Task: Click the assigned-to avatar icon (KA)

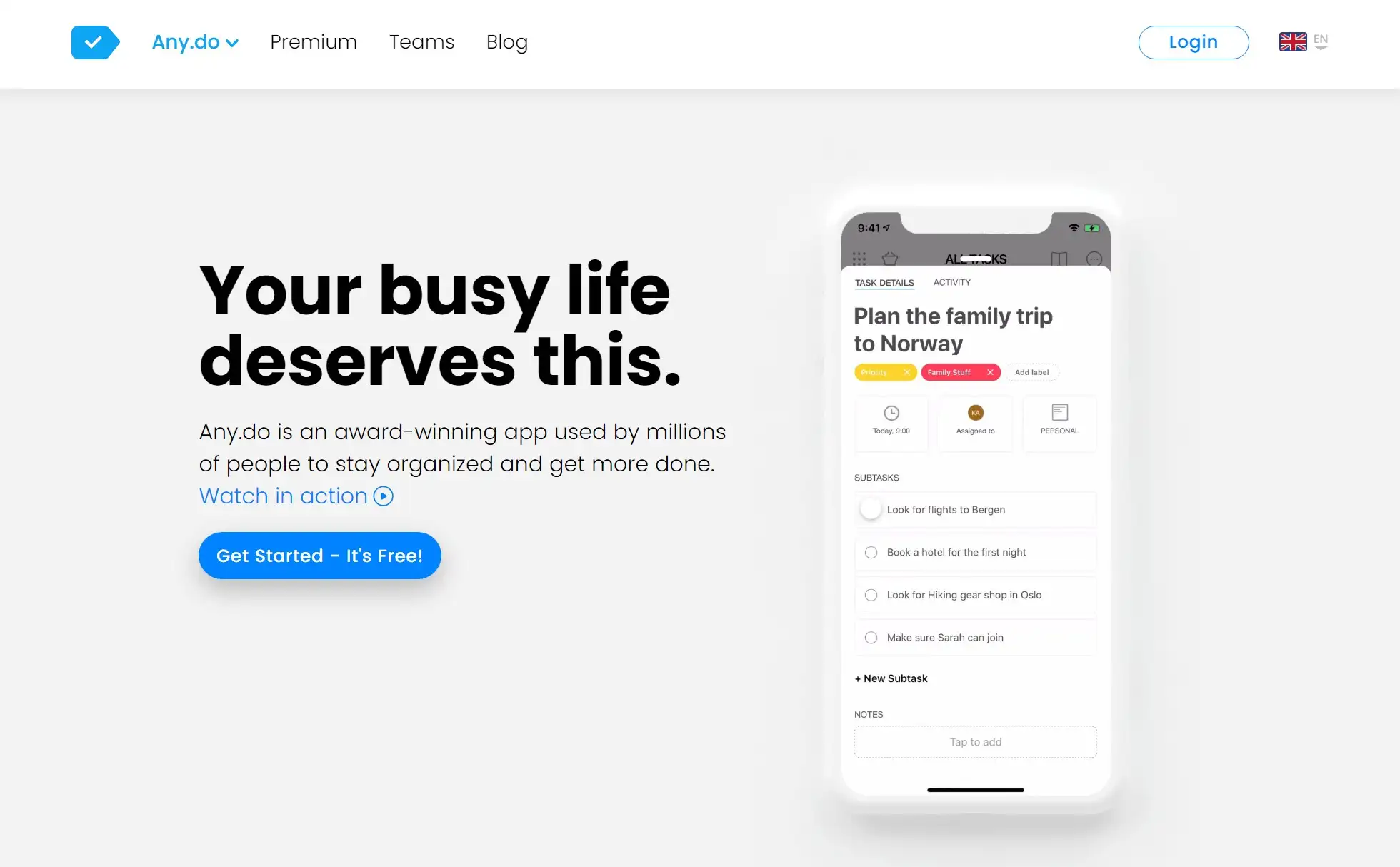Action: click(975, 412)
